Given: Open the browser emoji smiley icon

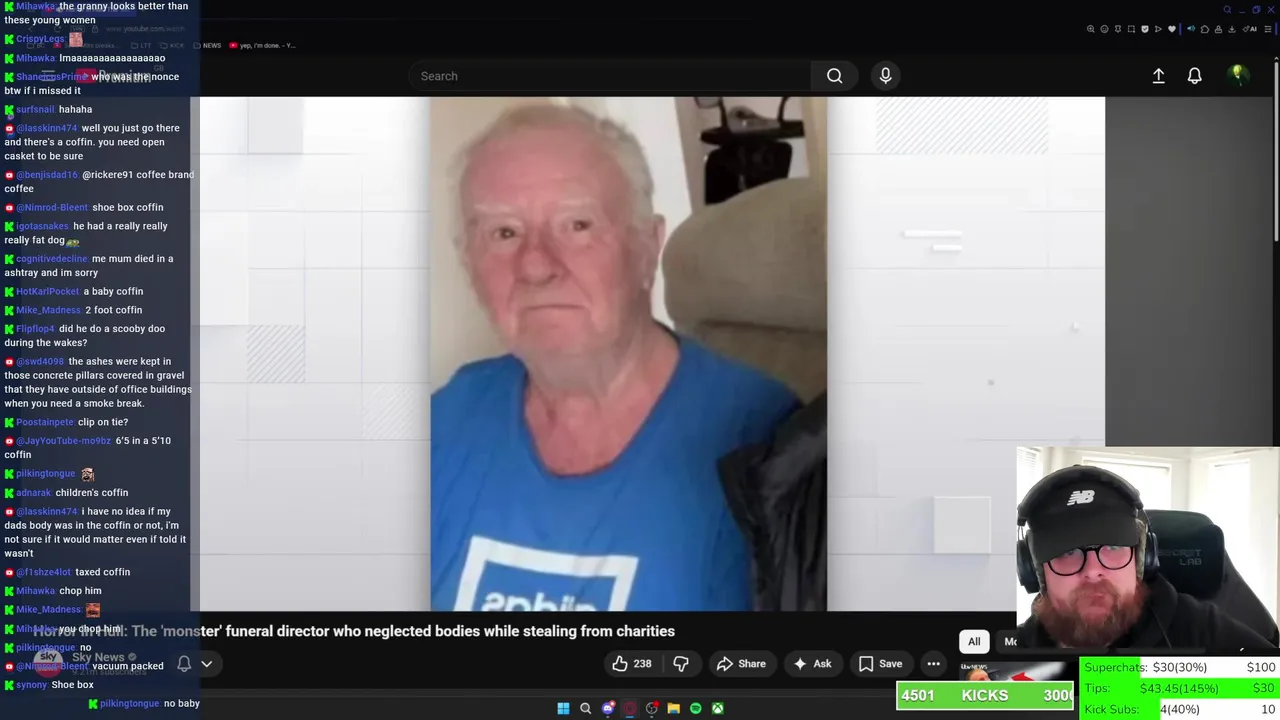Looking at the screenshot, I should pos(1104,29).
